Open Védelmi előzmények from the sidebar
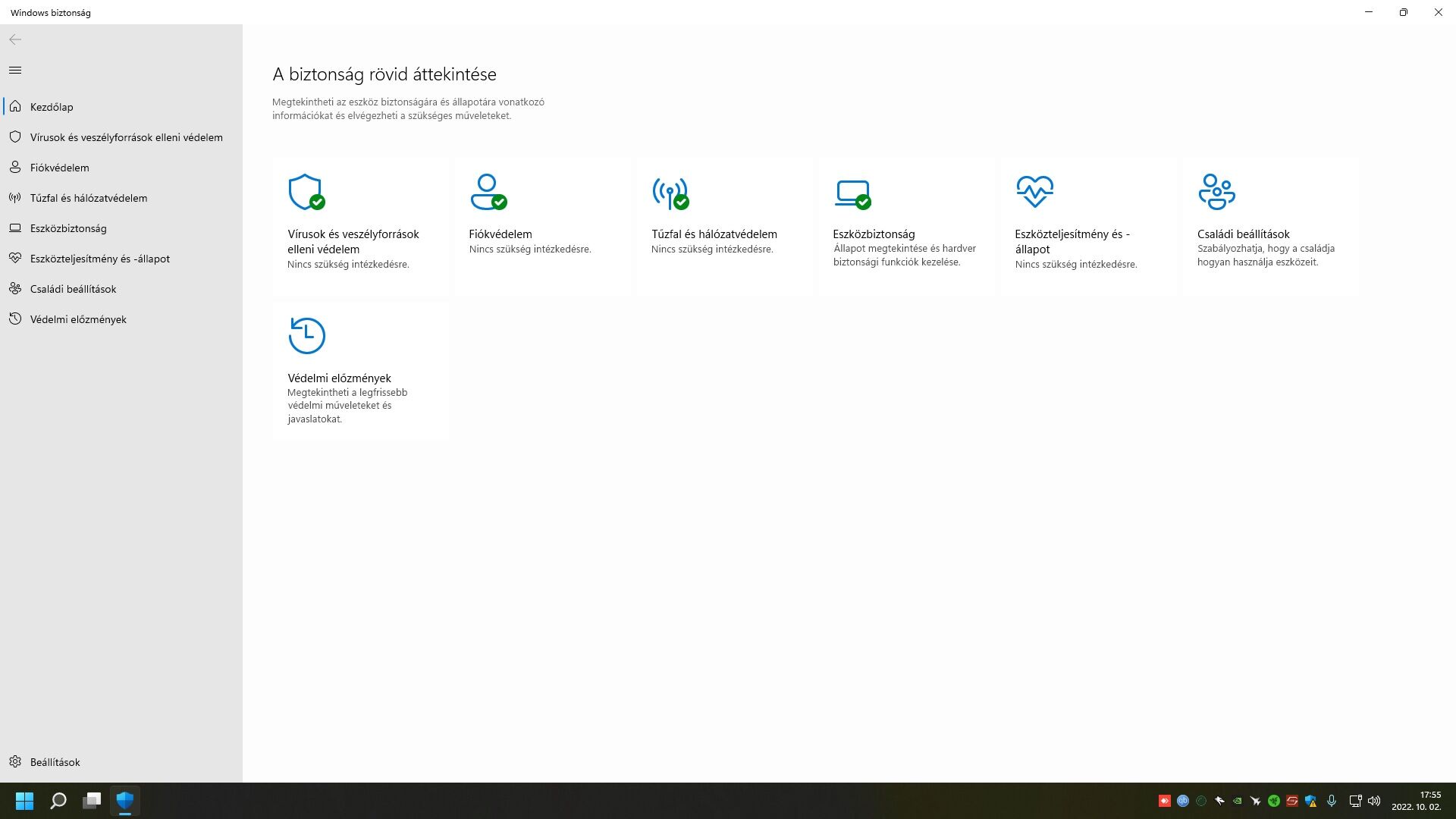The width and height of the screenshot is (1456, 819). pos(121,319)
